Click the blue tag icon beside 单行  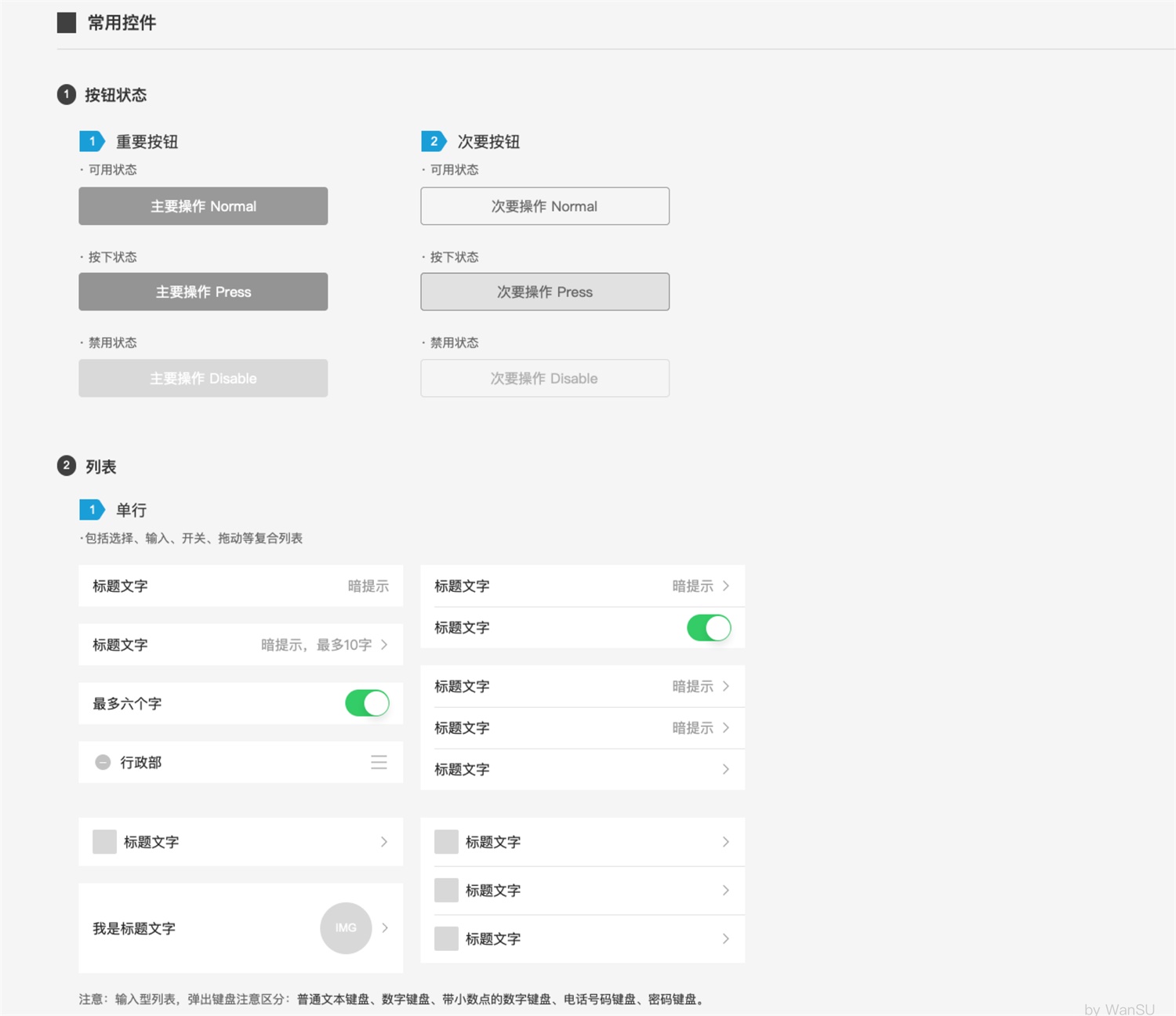point(92,510)
